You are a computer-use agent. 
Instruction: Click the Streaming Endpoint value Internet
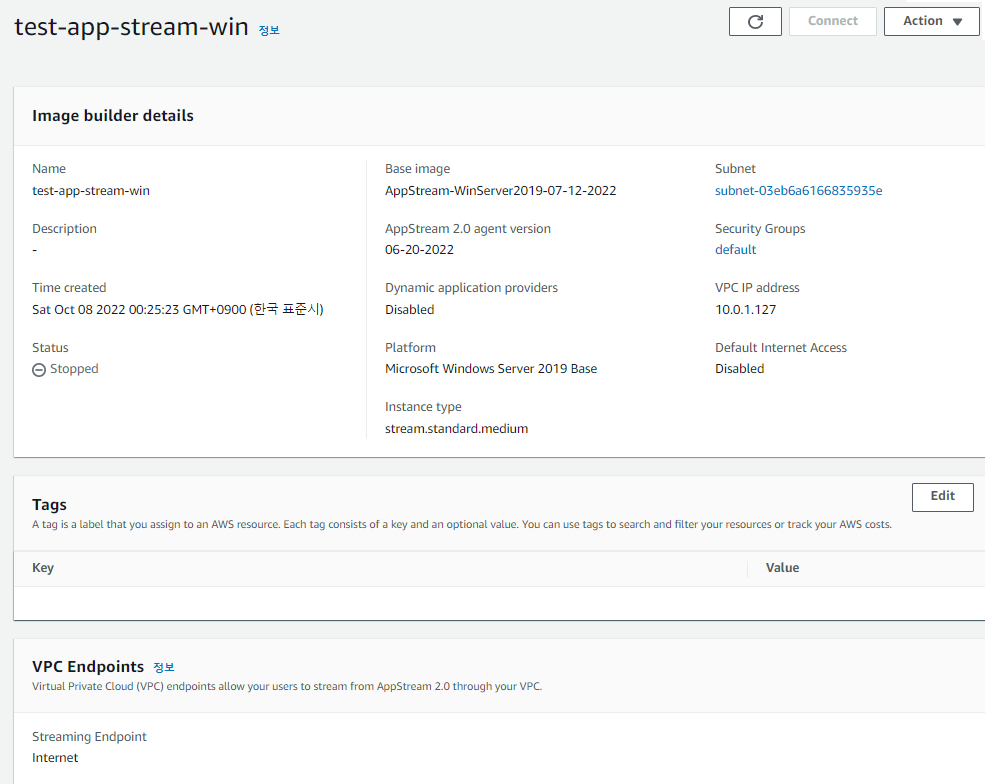(x=55, y=758)
